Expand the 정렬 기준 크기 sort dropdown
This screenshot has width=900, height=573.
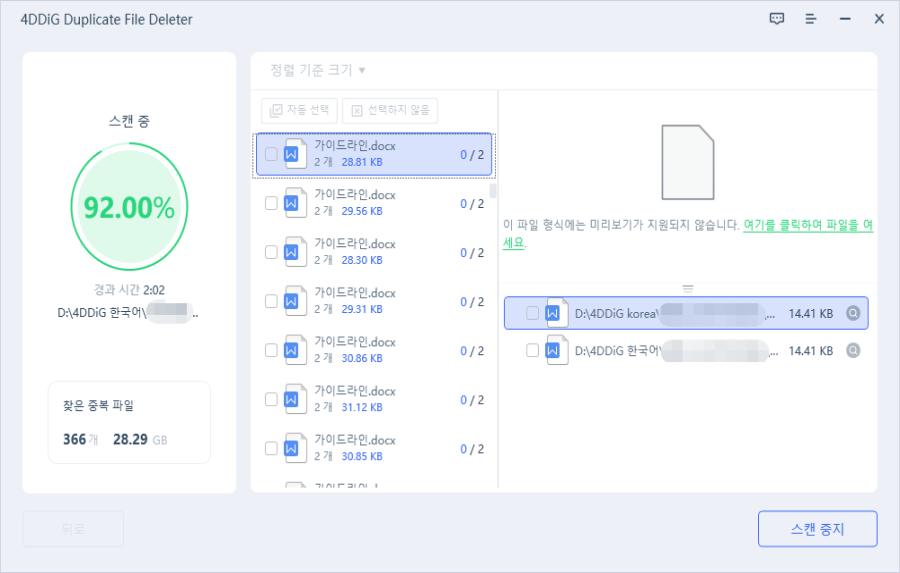click(x=318, y=70)
